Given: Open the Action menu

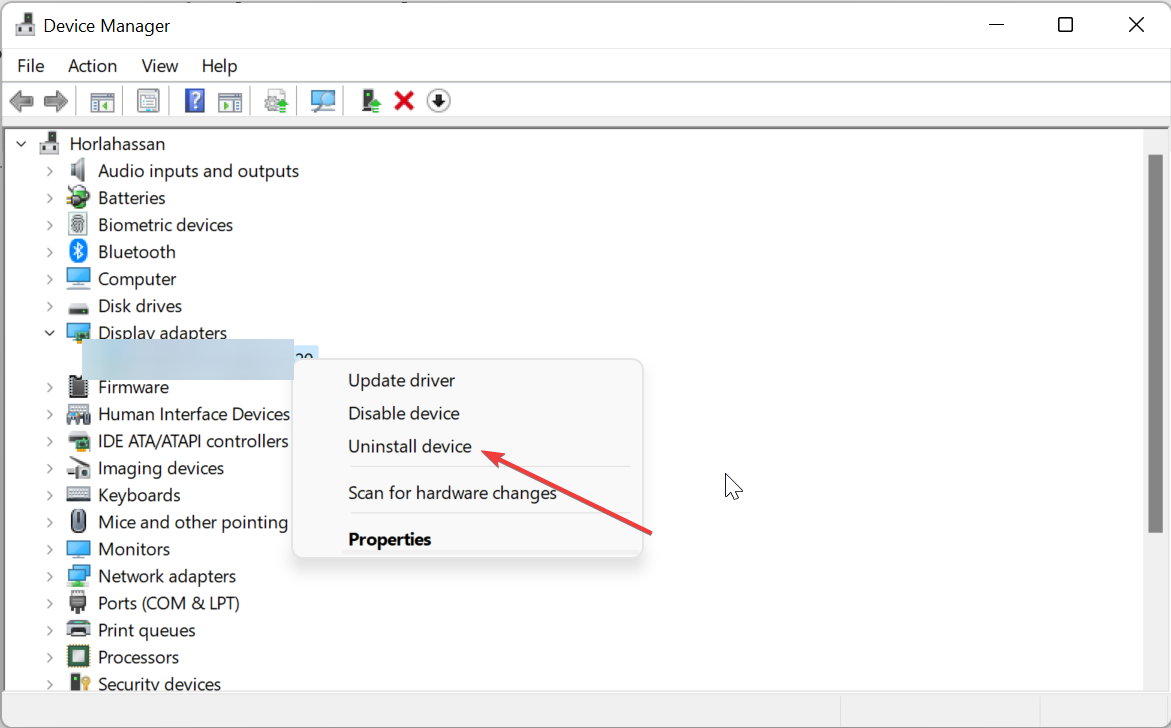Looking at the screenshot, I should [93, 66].
